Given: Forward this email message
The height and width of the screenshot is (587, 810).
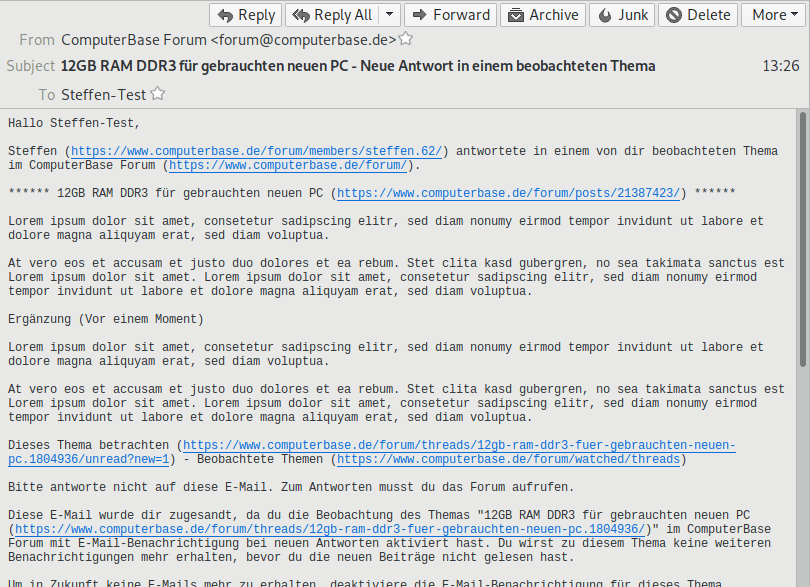Looking at the screenshot, I should click(x=450, y=15).
